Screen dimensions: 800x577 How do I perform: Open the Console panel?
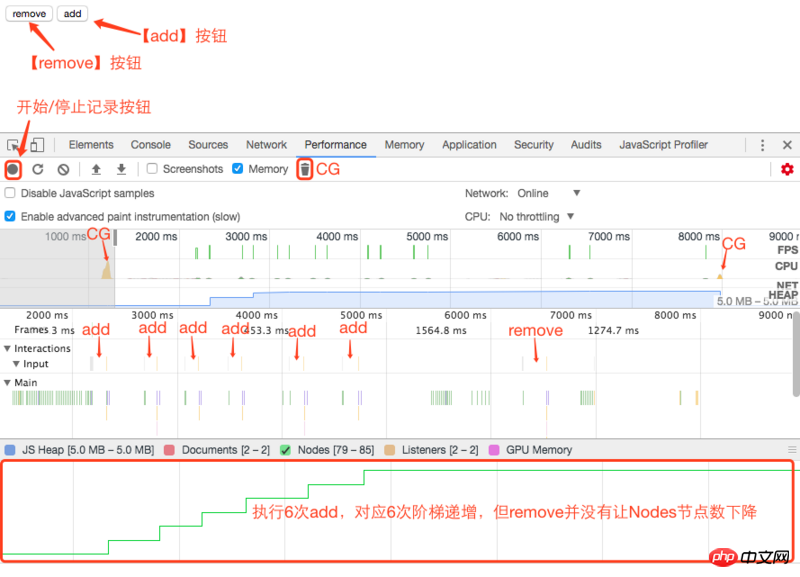(x=150, y=144)
